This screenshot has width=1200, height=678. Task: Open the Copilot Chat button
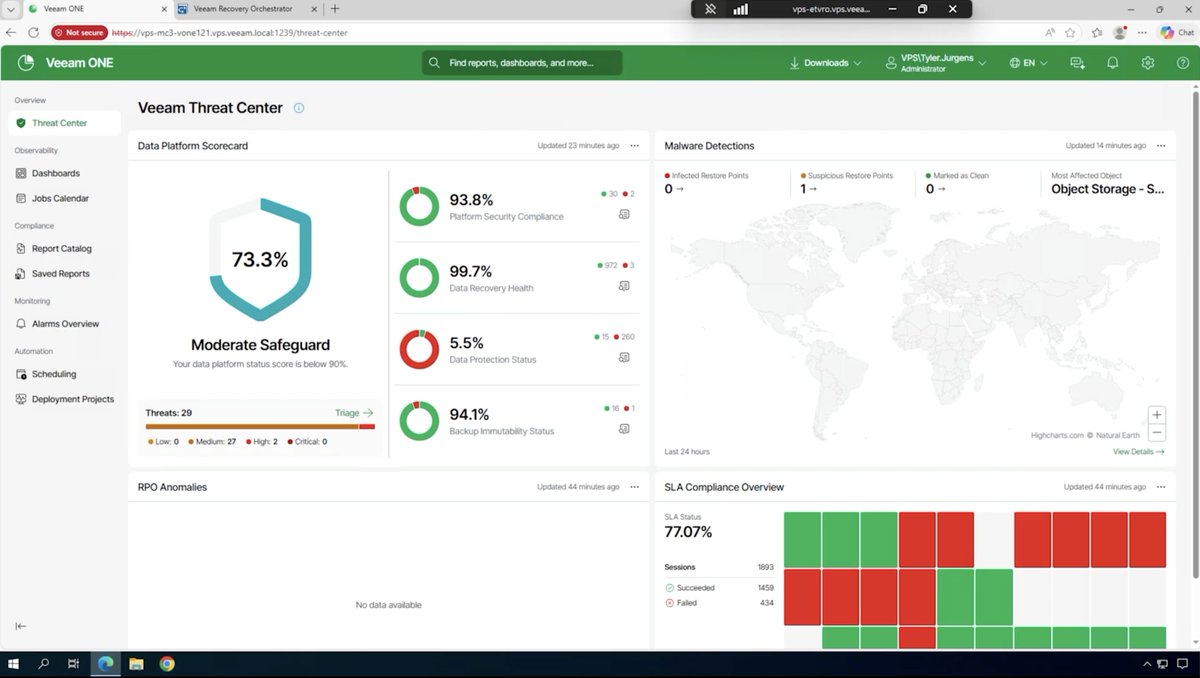[1177, 33]
